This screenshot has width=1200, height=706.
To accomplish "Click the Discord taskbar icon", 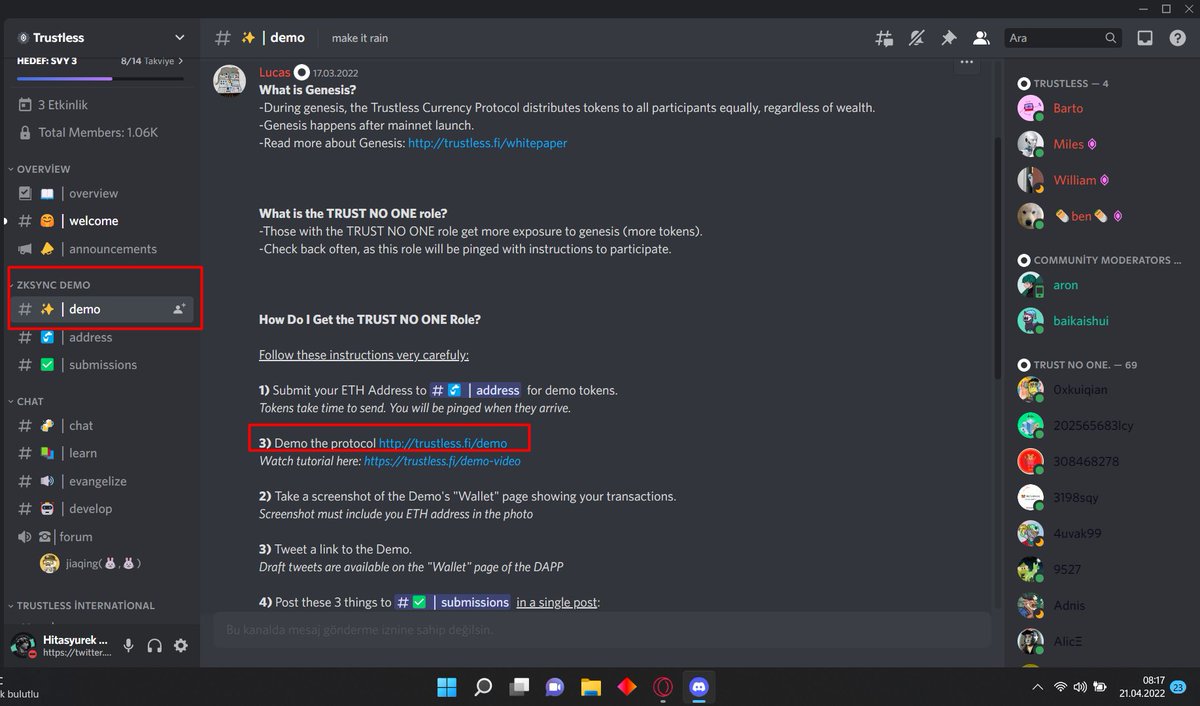I will [698, 687].
